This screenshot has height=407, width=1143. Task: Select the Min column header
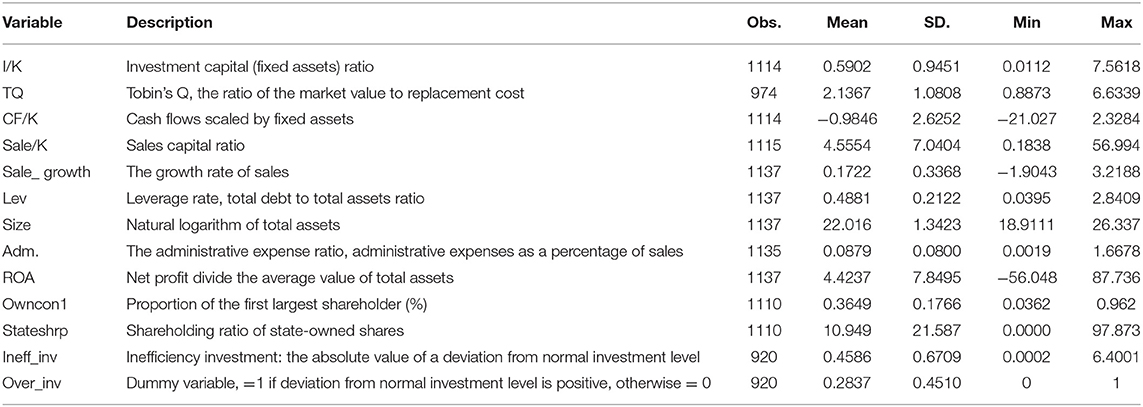pos(1032,23)
